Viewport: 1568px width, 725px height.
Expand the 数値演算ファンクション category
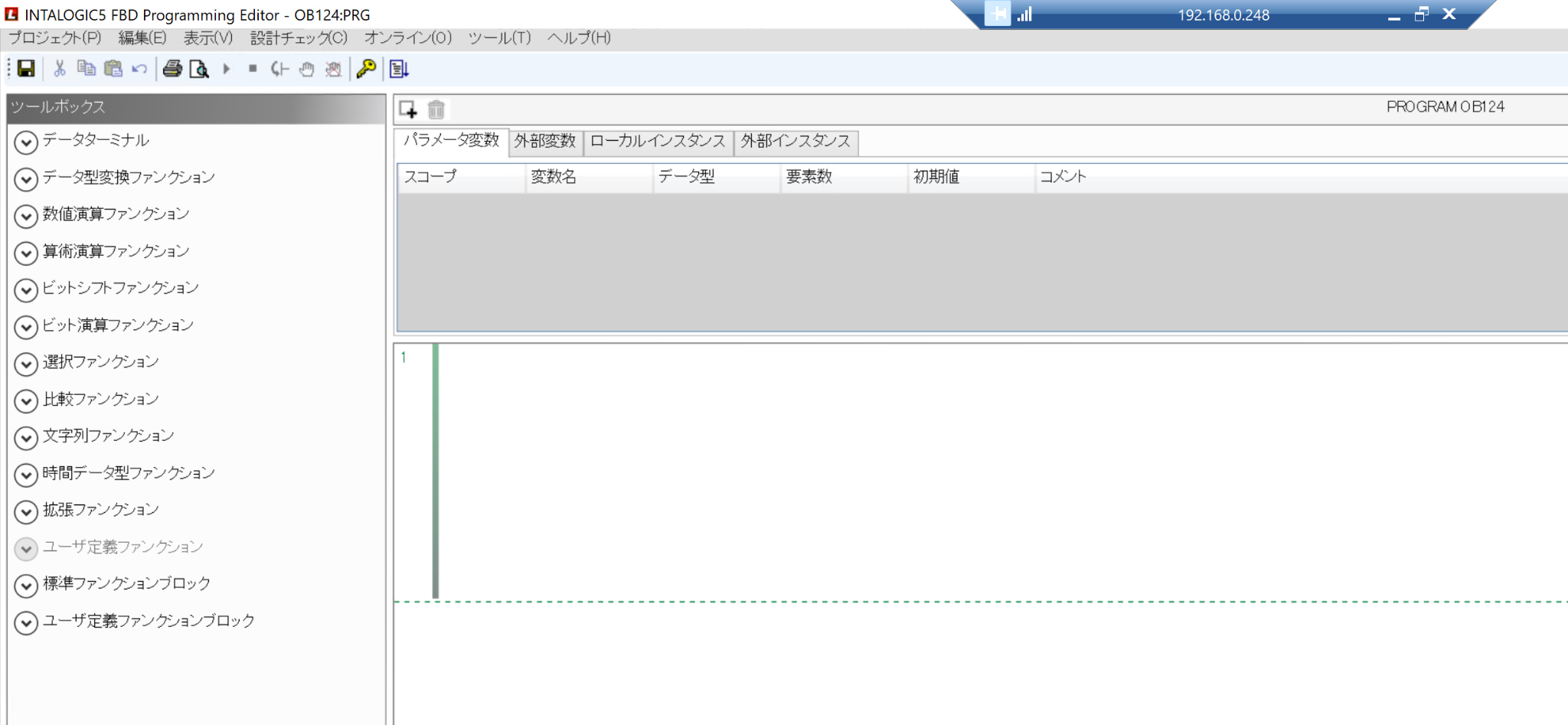click(26, 216)
